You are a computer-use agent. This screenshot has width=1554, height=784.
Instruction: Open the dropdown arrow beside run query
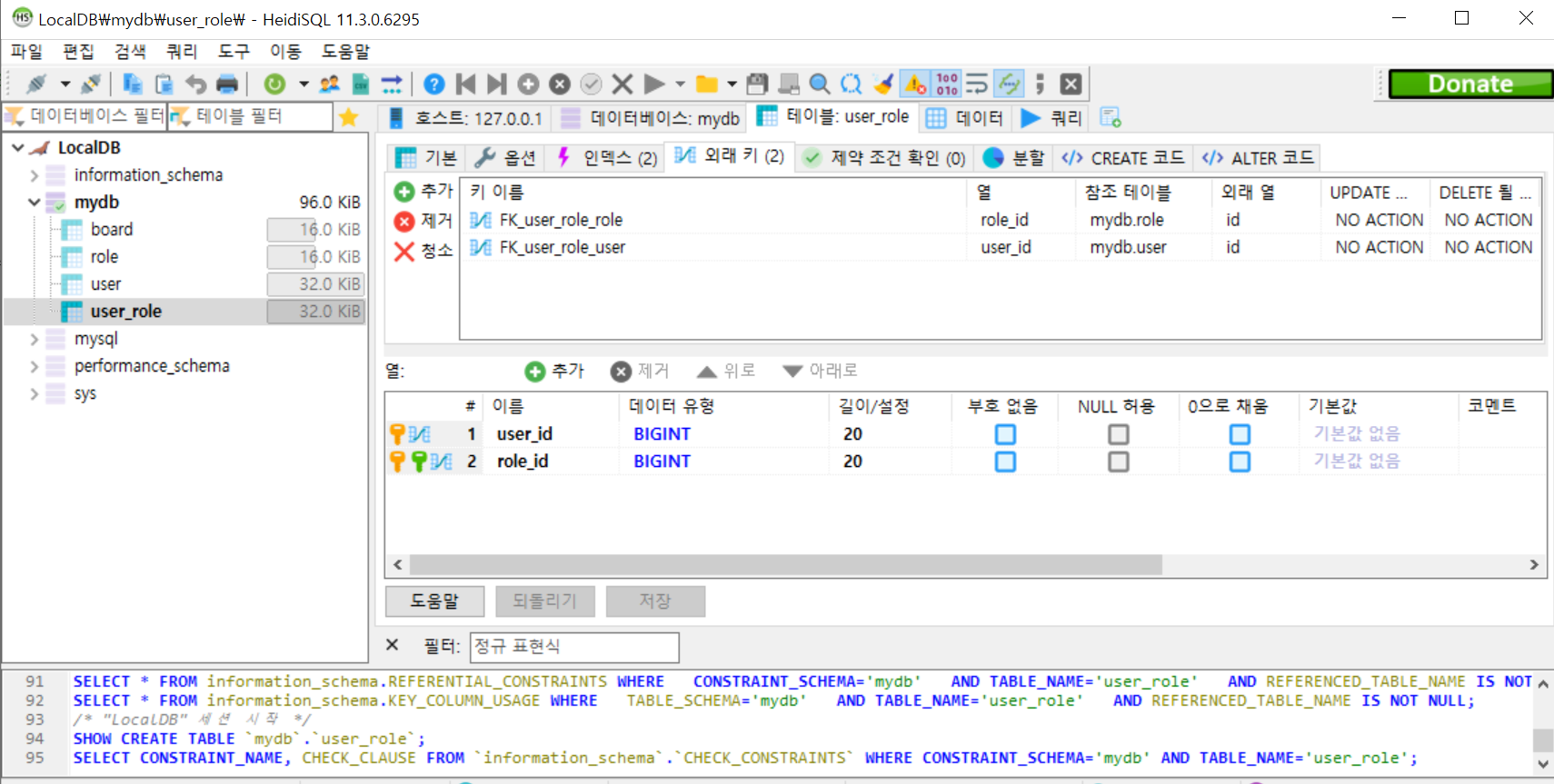click(x=680, y=84)
